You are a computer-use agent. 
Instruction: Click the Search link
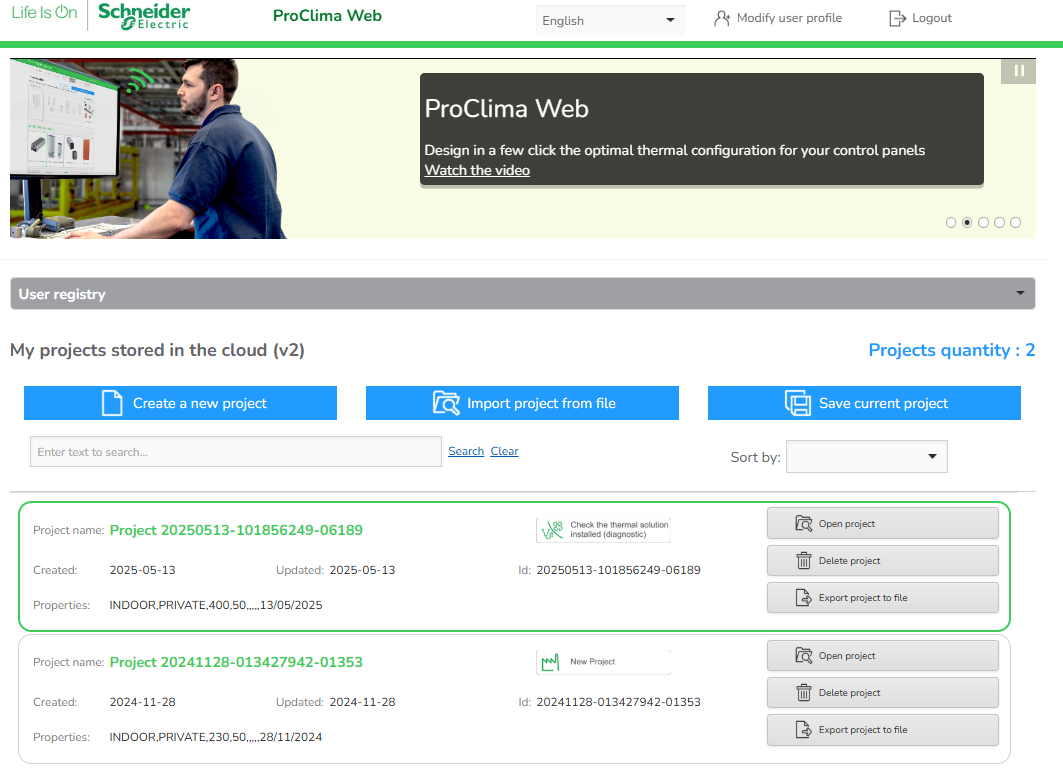(x=466, y=451)
